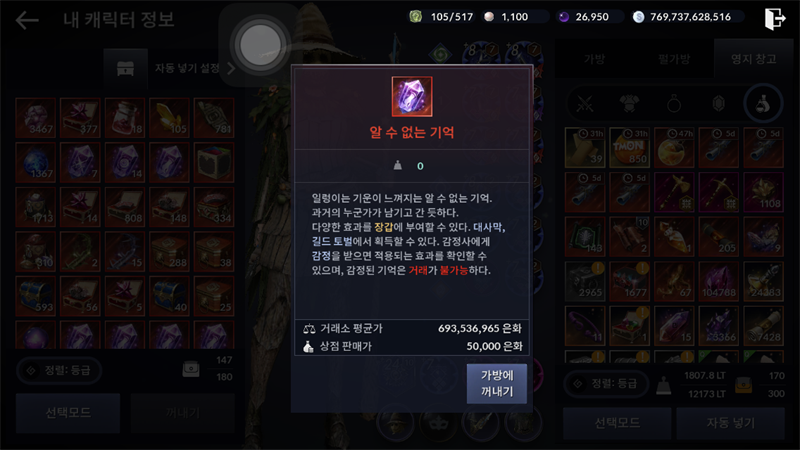Select the ring accessory filter icon
Viewport: 800px width, 450px height.
pos(674,104)
